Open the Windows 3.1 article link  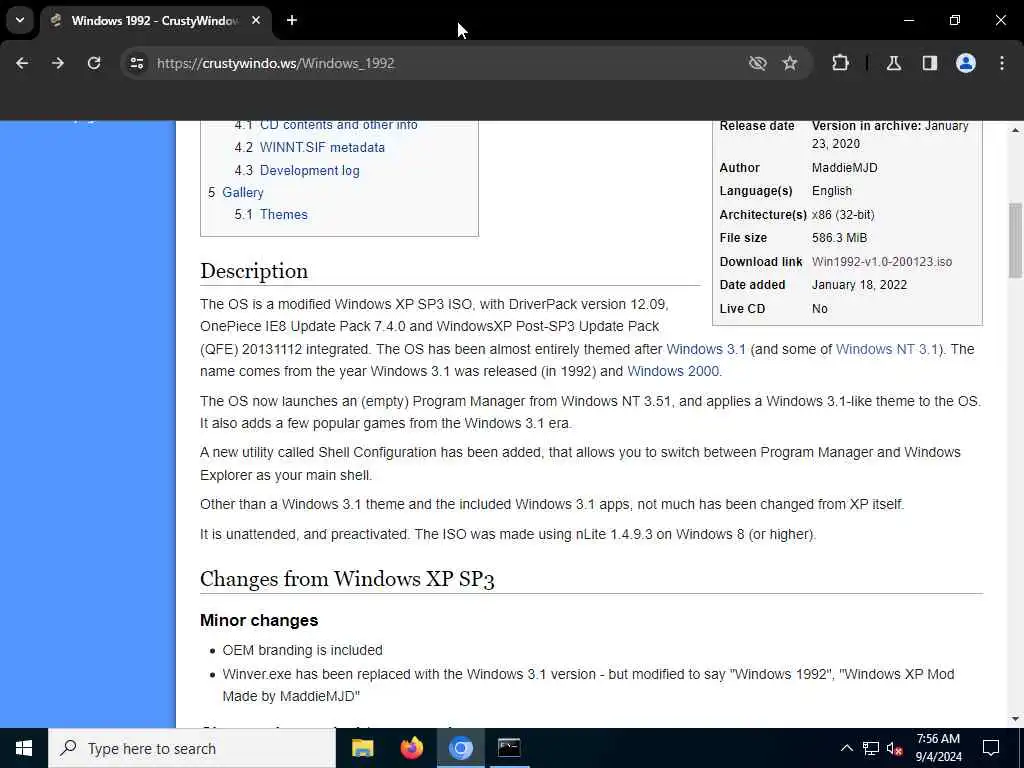pyautogui.click(x=705, y=349)
